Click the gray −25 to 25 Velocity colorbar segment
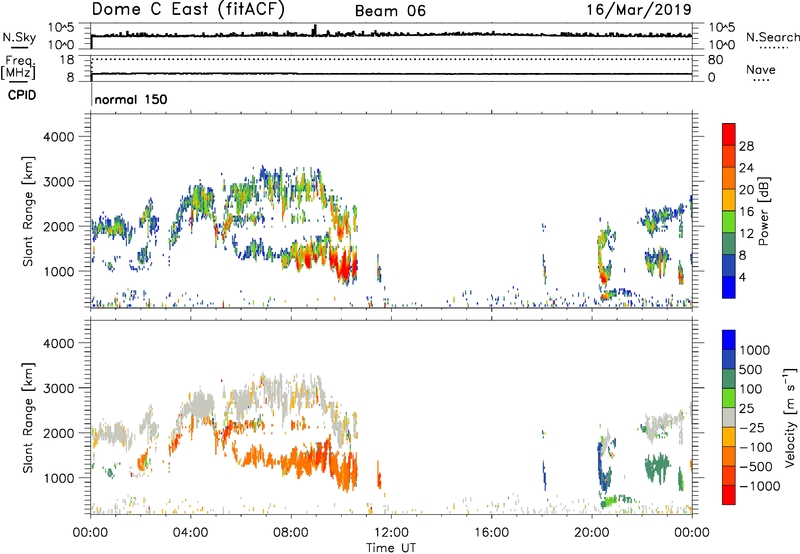Screen dimensions: 800x554 [x=729, y=417]
